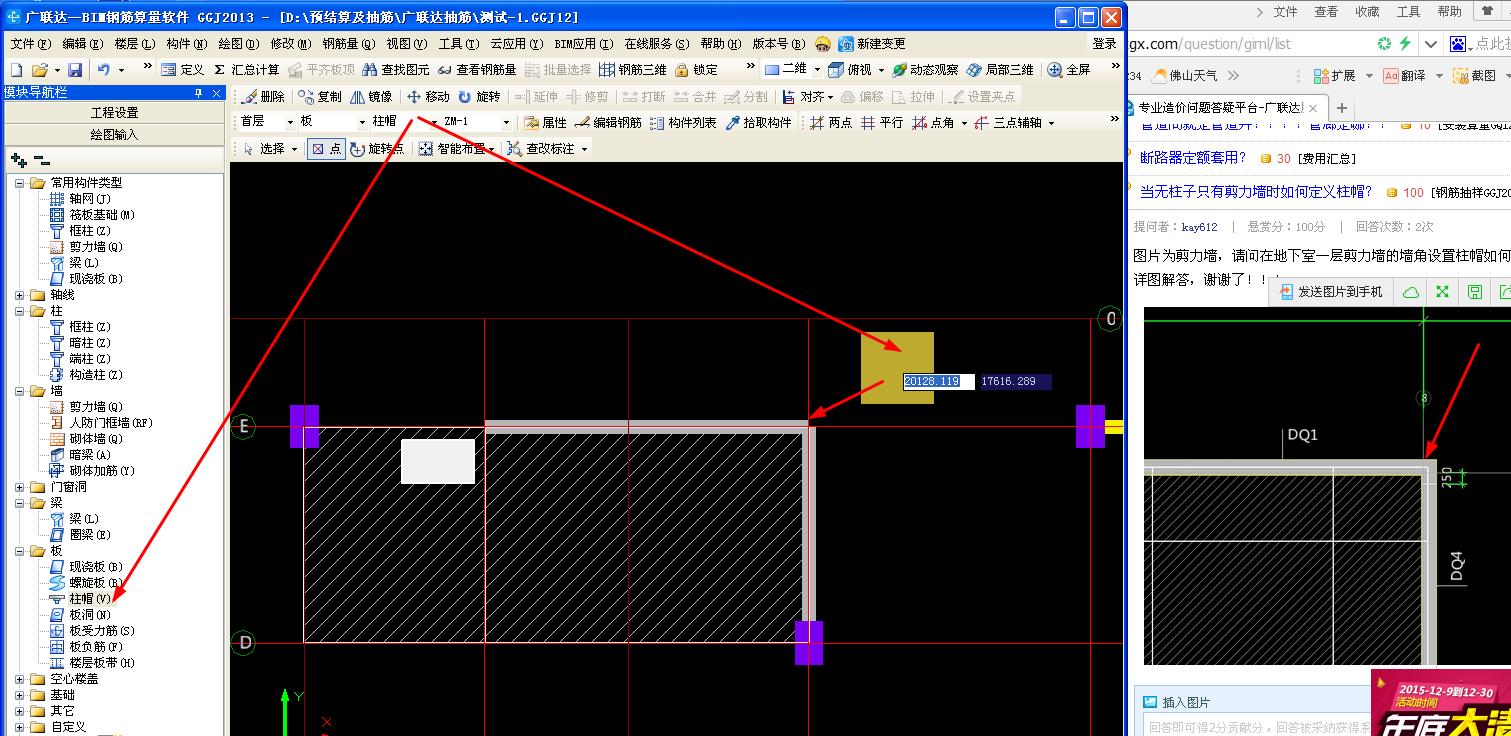Select 暗柱(Z) in the 柱 group
The width and height of the screenshot is (1511, 736).
coord(90,343)
